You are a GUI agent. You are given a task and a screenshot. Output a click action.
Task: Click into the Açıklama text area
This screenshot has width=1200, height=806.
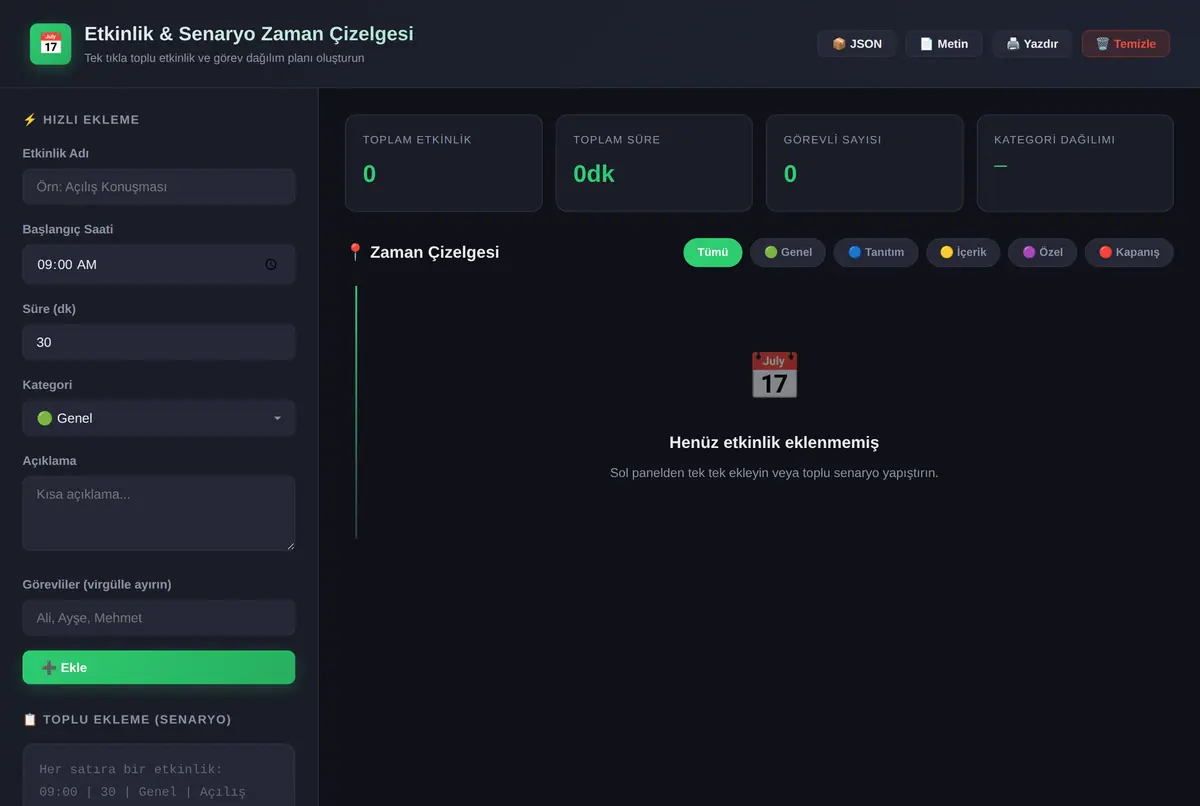[159, 513]
